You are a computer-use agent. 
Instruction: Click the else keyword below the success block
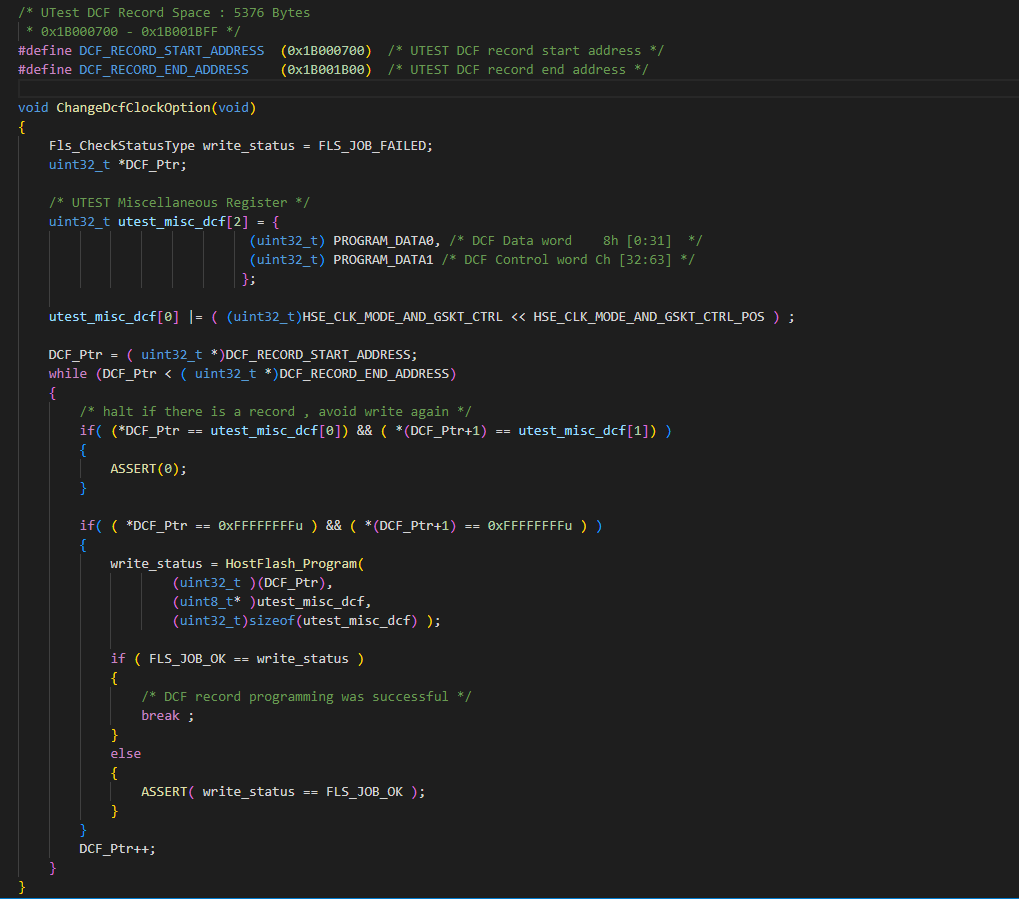click(x=125, y=753)
